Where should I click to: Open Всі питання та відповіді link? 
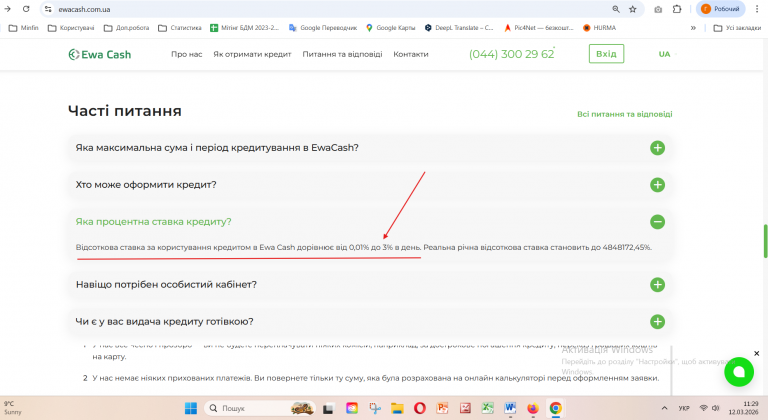tap(624, 114)
